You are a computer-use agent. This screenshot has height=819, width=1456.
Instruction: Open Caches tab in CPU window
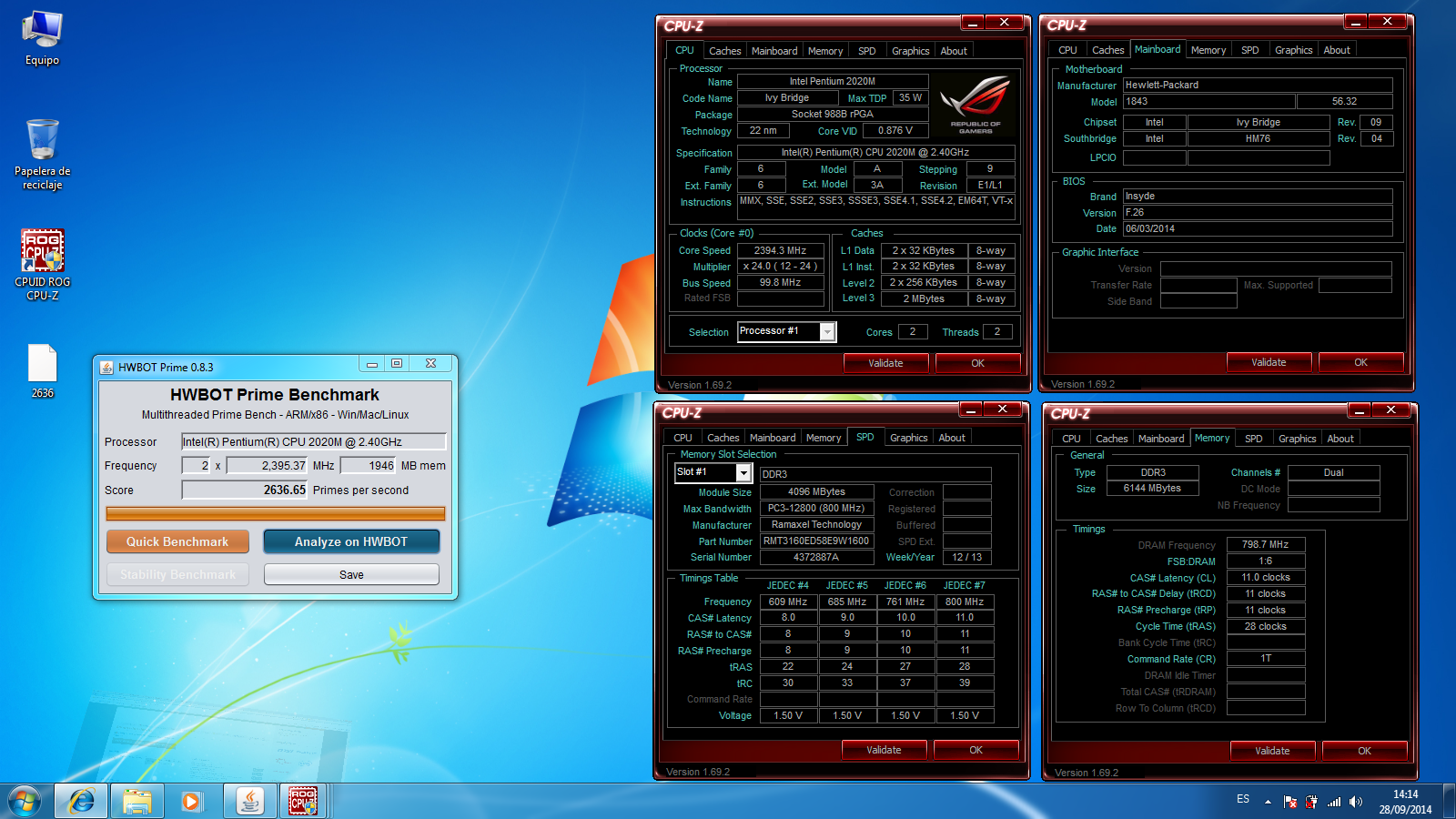click(725, 51)
